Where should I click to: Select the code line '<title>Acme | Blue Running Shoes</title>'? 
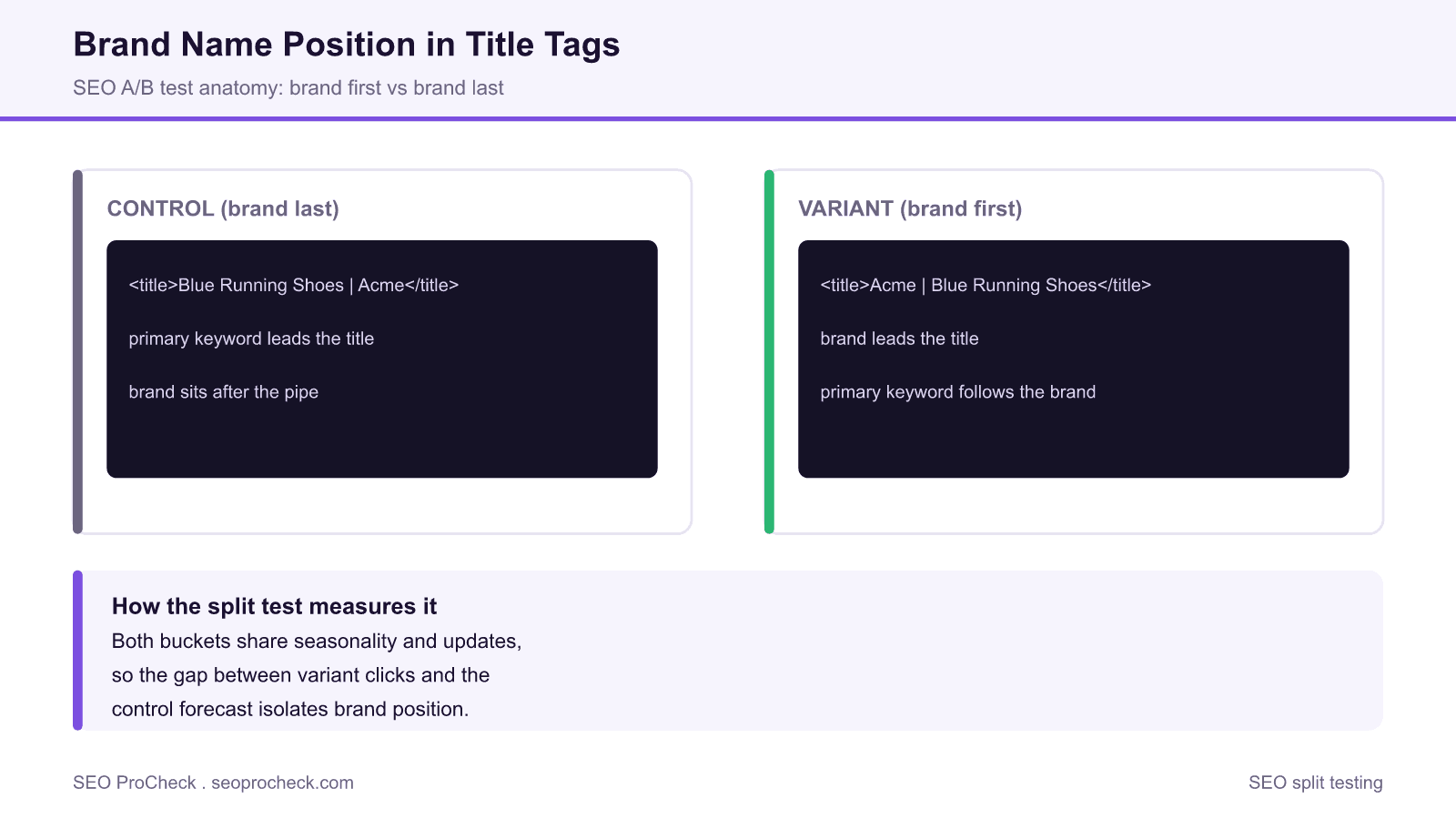(986, 285)
